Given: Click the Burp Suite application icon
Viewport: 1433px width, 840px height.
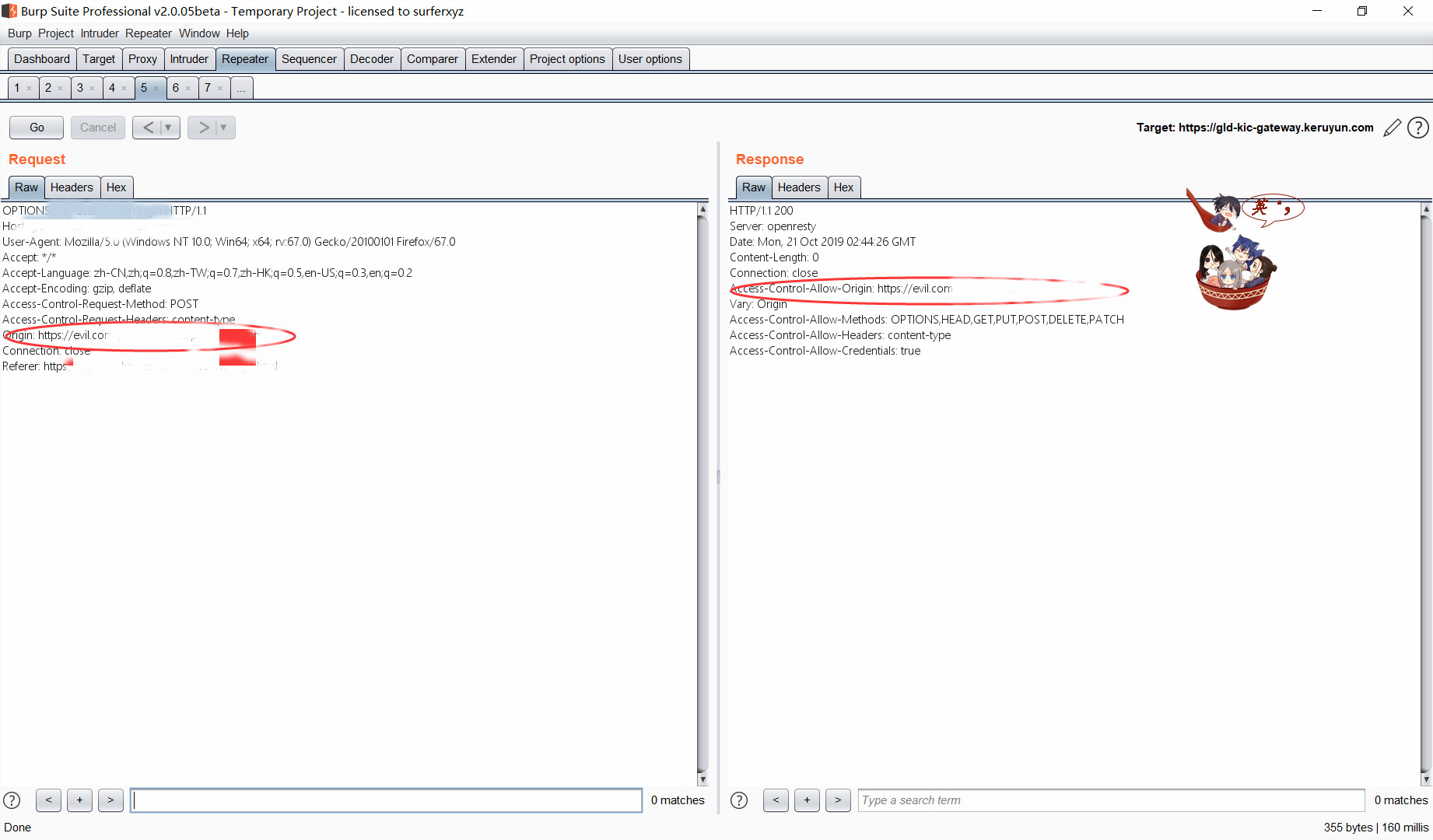Looking at the screenshot, I should tap(9, 11).
